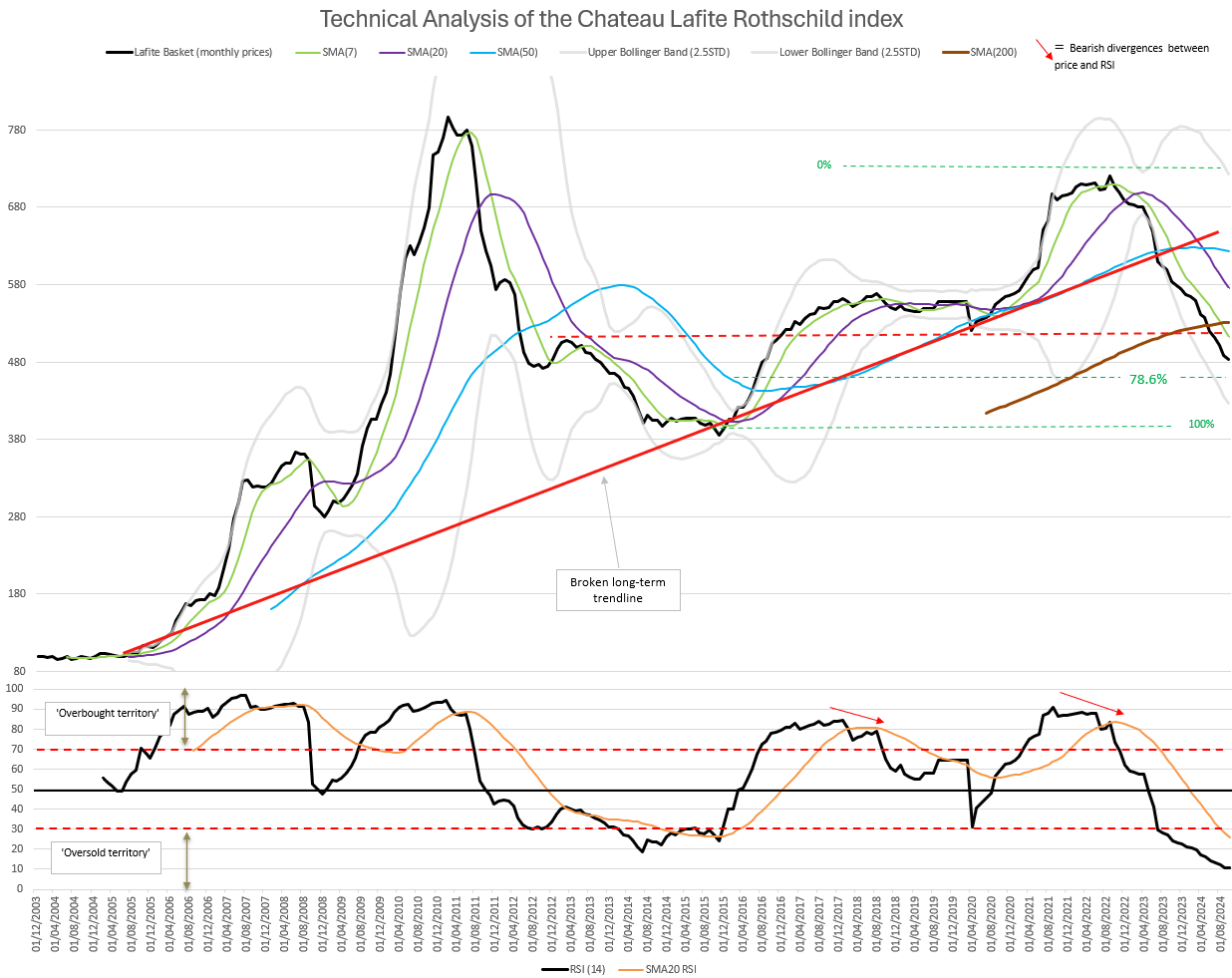Image resolution: width=1232 pixels, height=978 pixels.
Task: Click the 180 price axis label
Action: (x=16, y=593)
